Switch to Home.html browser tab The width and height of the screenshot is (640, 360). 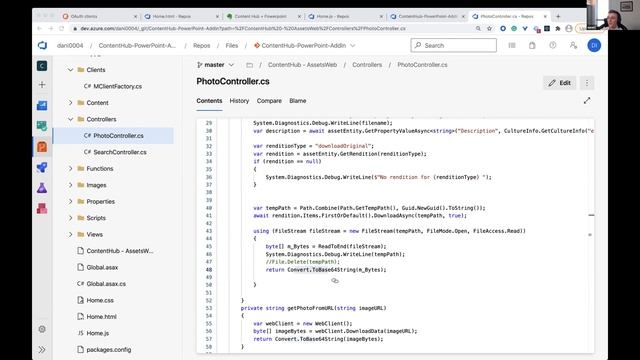click(x=181, y=16)
